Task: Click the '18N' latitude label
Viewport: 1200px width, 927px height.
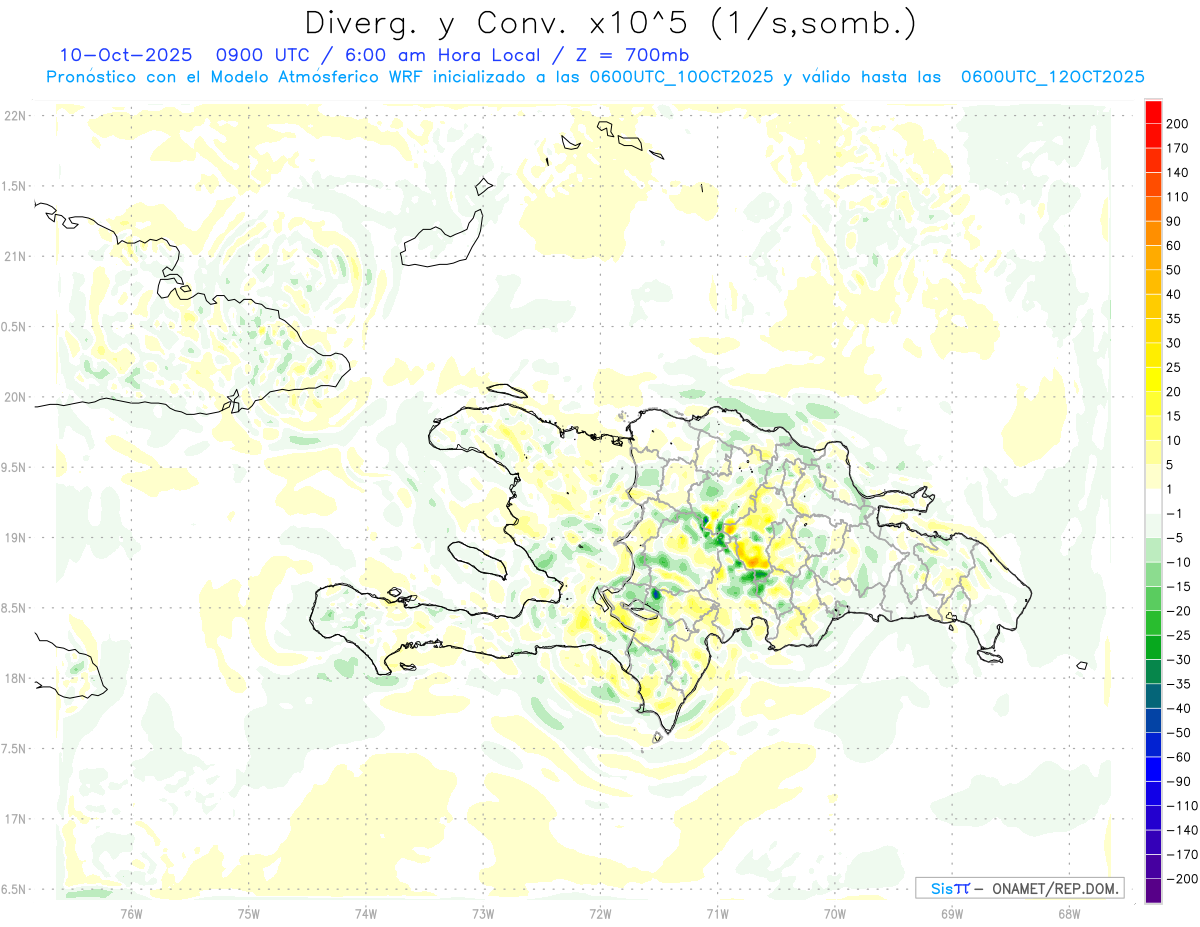Action: (x=15, y=678)
